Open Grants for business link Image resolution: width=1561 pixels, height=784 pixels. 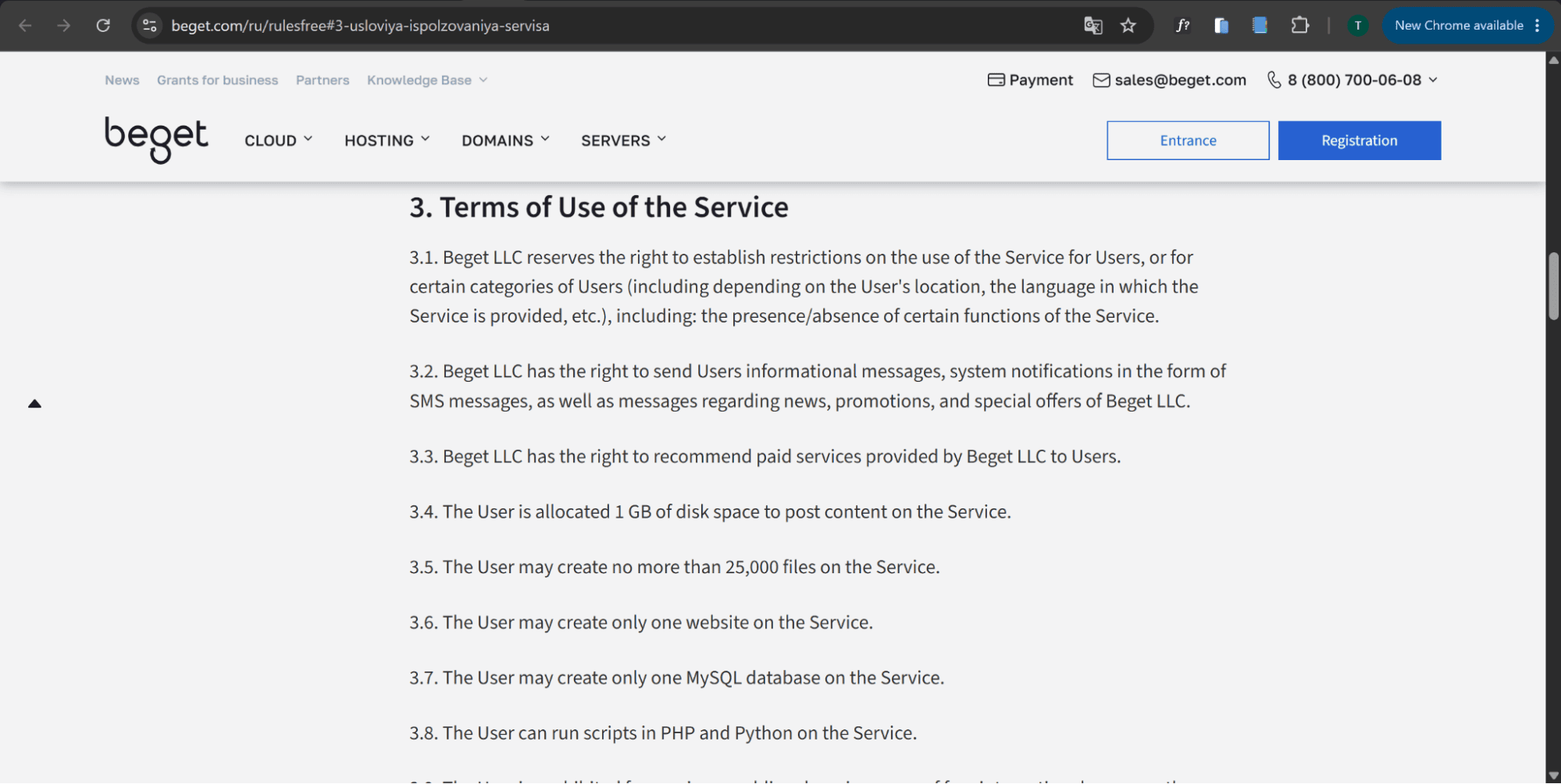(x=217, y=80)
